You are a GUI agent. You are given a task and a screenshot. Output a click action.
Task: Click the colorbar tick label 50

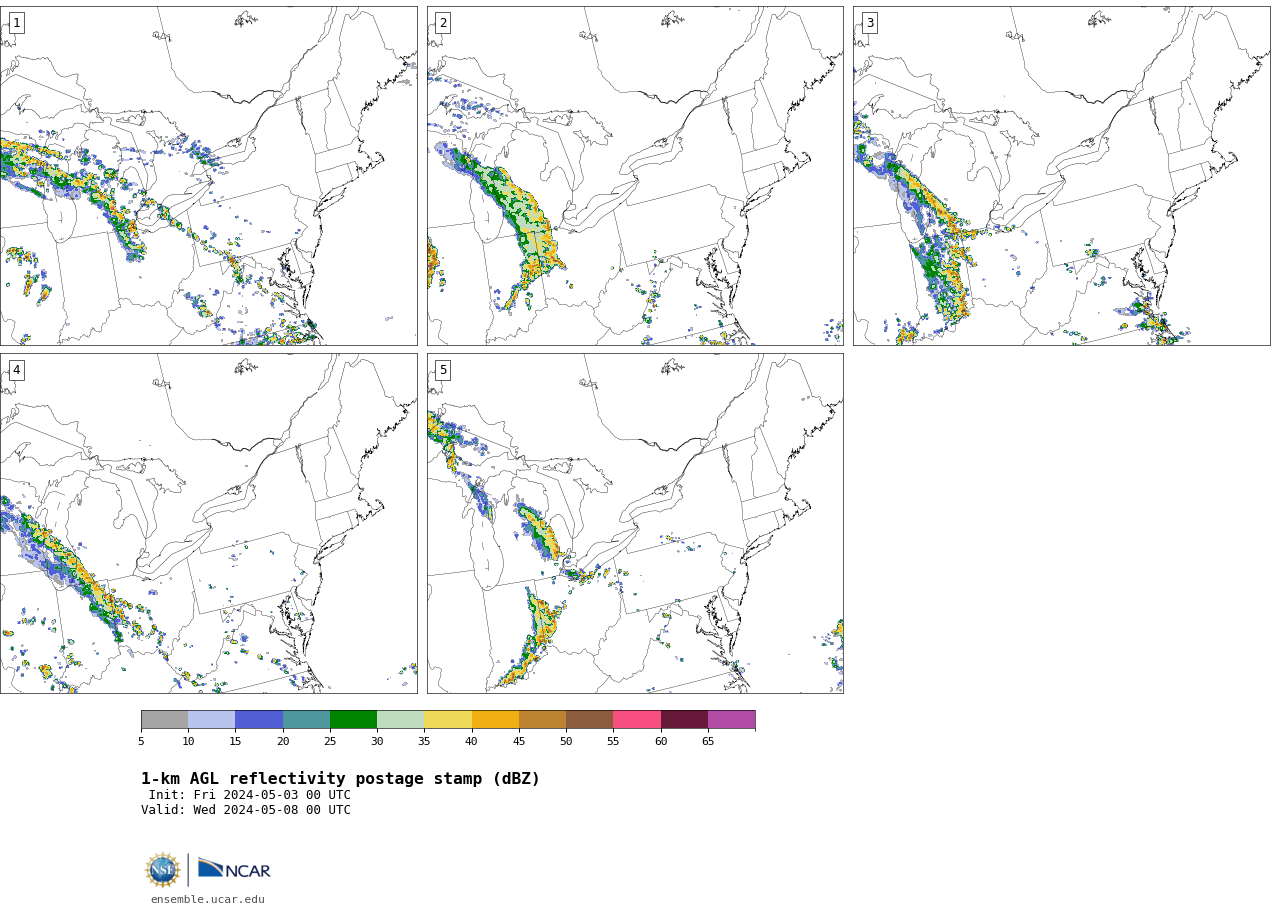pos(566,741)
